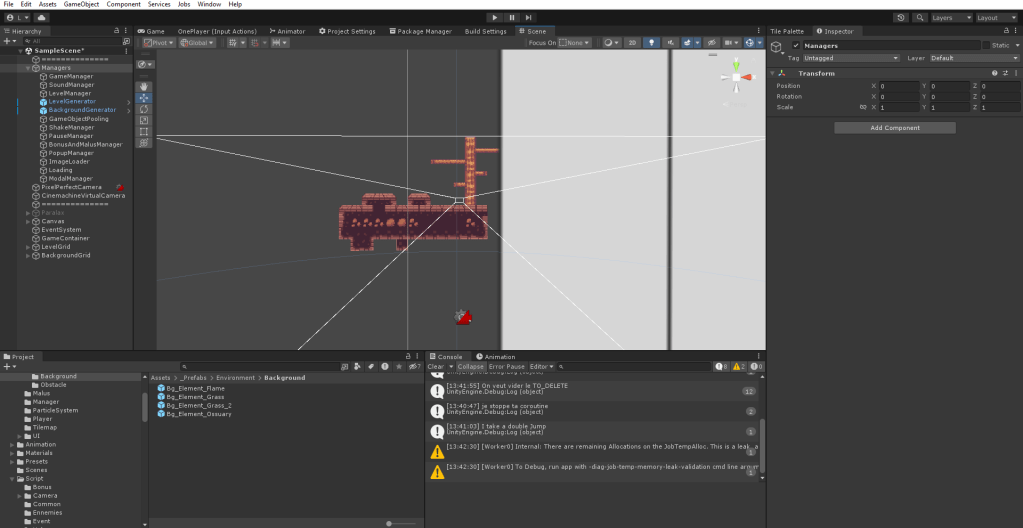Click the global search magnifier icon

pos(918,18)
